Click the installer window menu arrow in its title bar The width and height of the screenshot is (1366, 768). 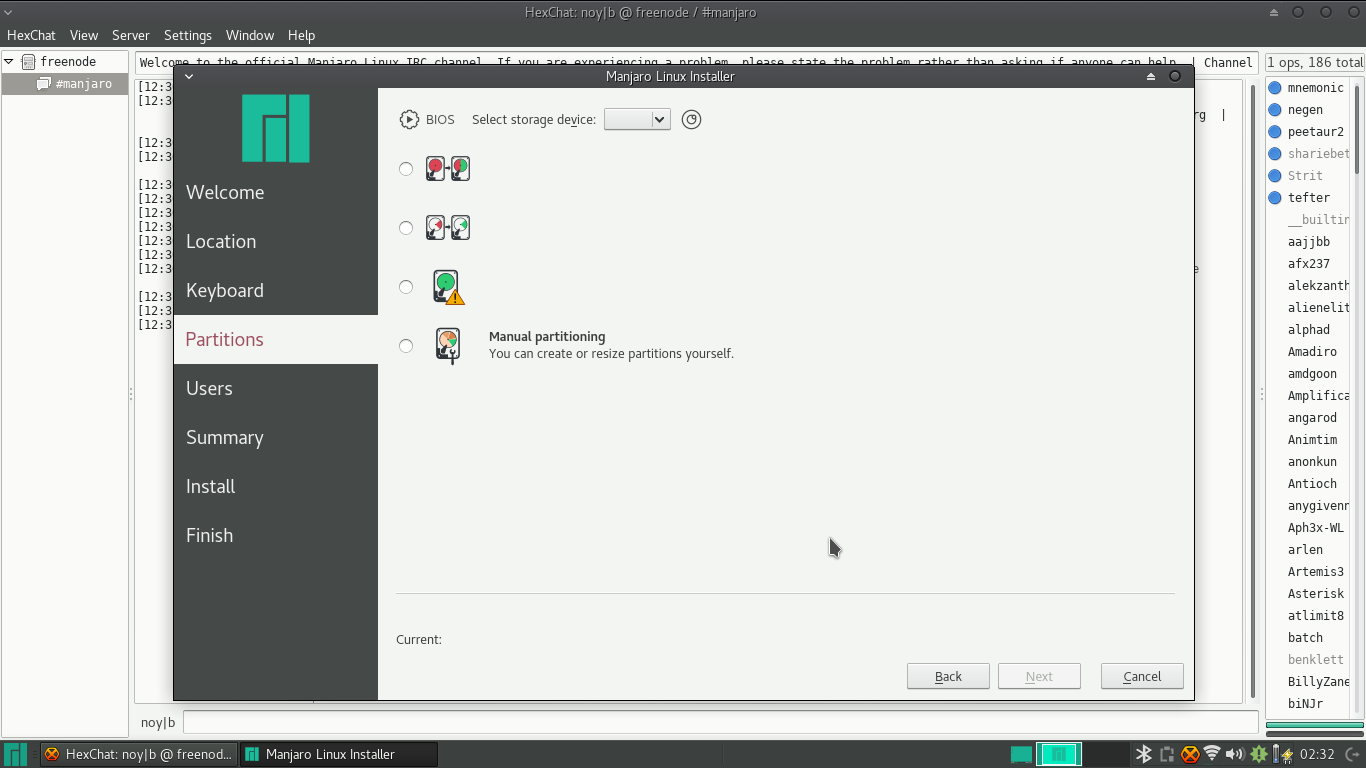coord(189,76)
